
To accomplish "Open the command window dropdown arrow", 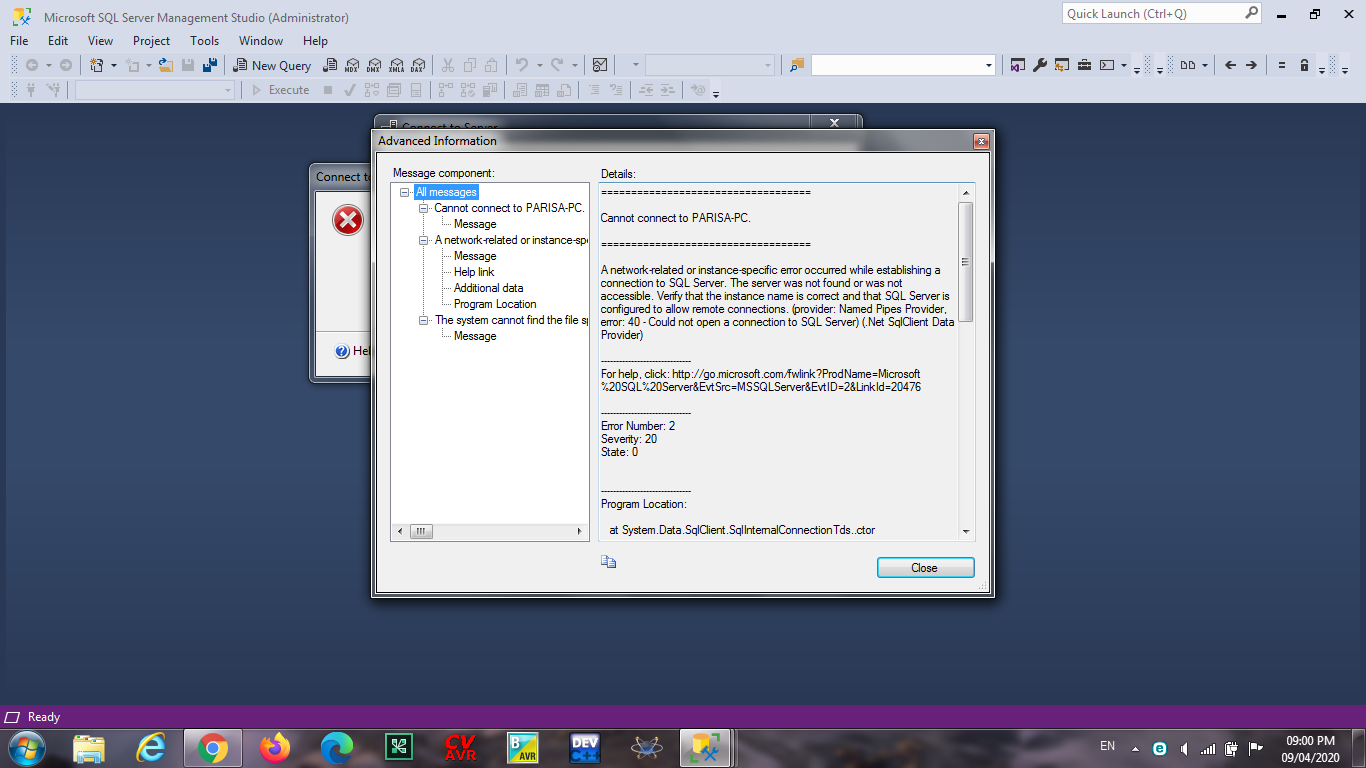I will click(1124, 65).
